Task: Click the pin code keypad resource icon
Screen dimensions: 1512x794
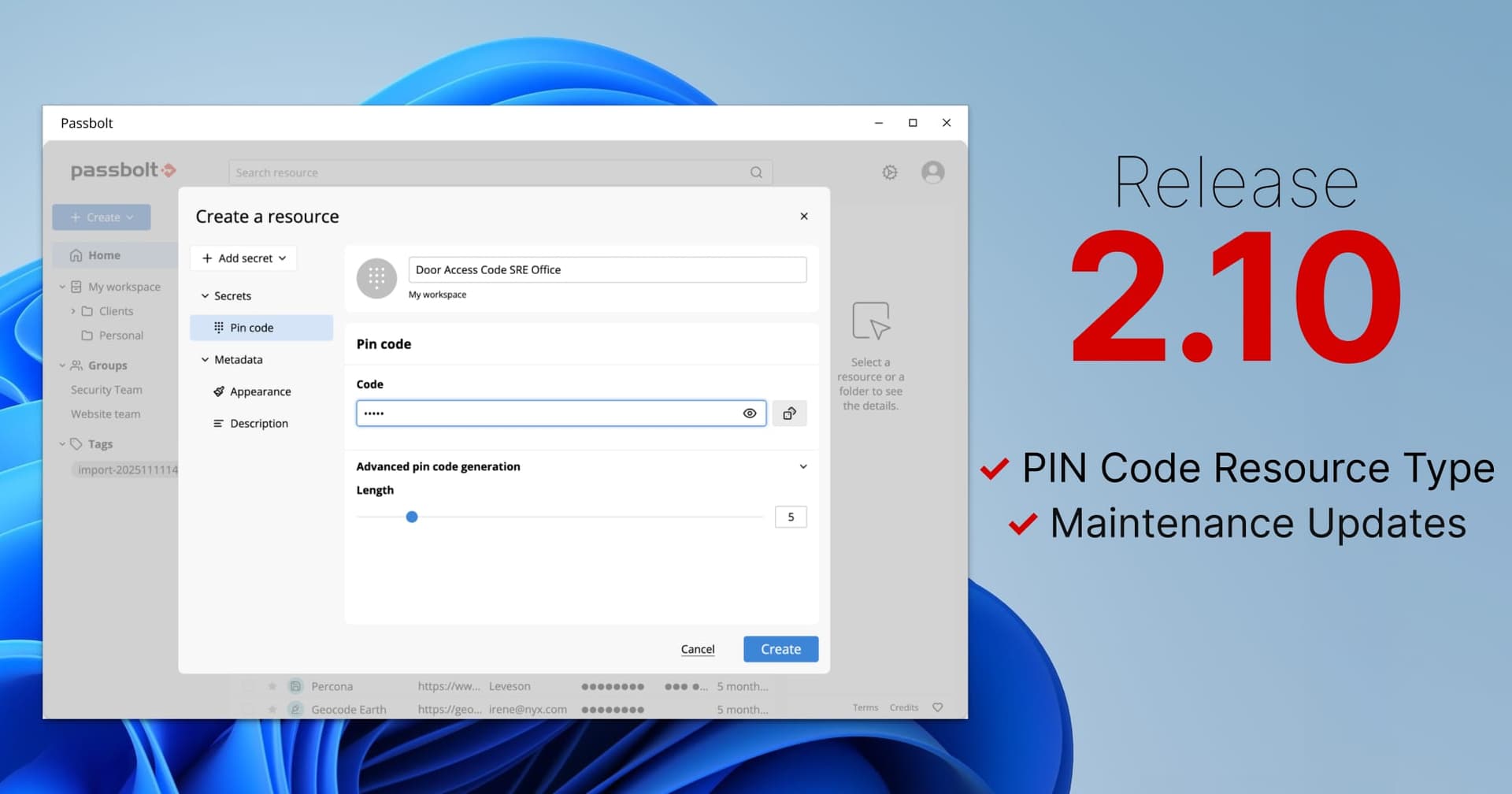Action: click(376, 278)
